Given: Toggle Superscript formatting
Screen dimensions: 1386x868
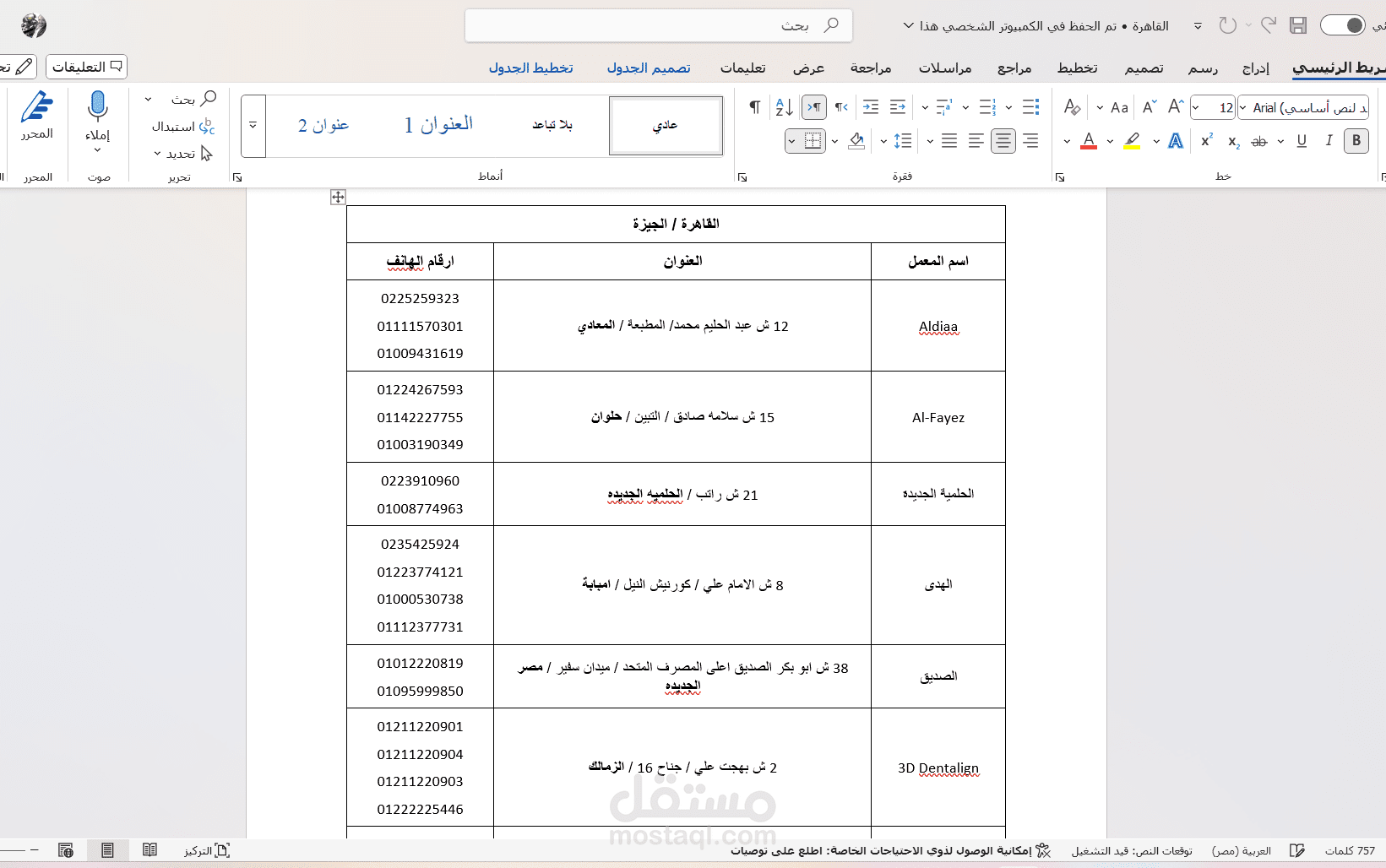Looking at the screenshot, I should (1207, 141).
